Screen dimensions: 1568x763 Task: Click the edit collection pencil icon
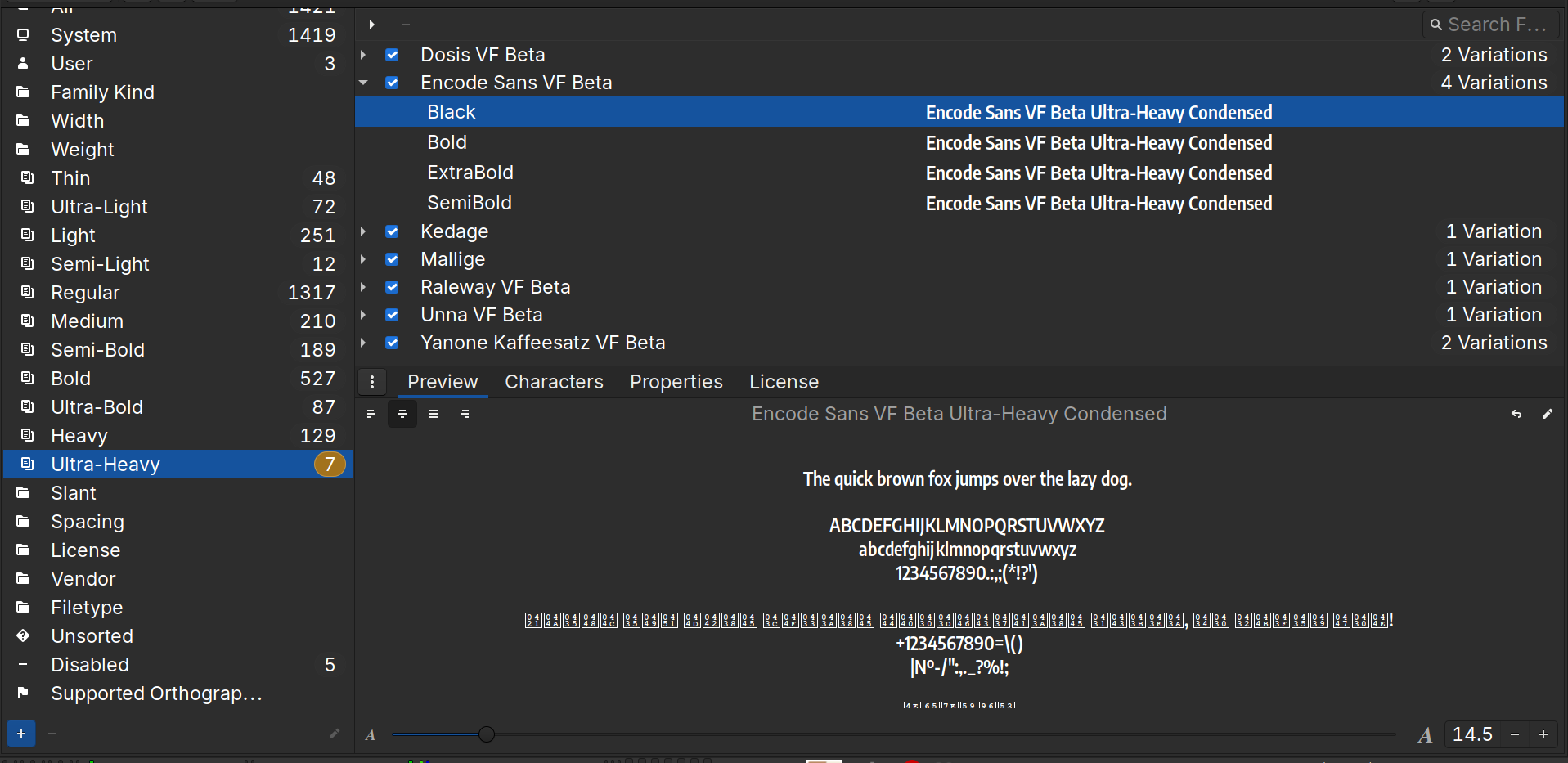[334, 734]
